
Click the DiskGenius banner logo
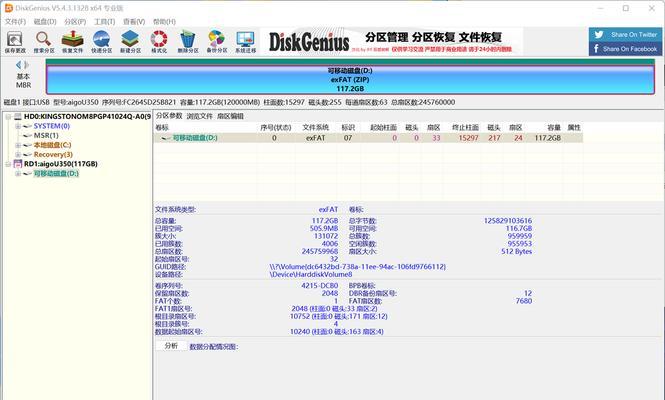(309, 42)
